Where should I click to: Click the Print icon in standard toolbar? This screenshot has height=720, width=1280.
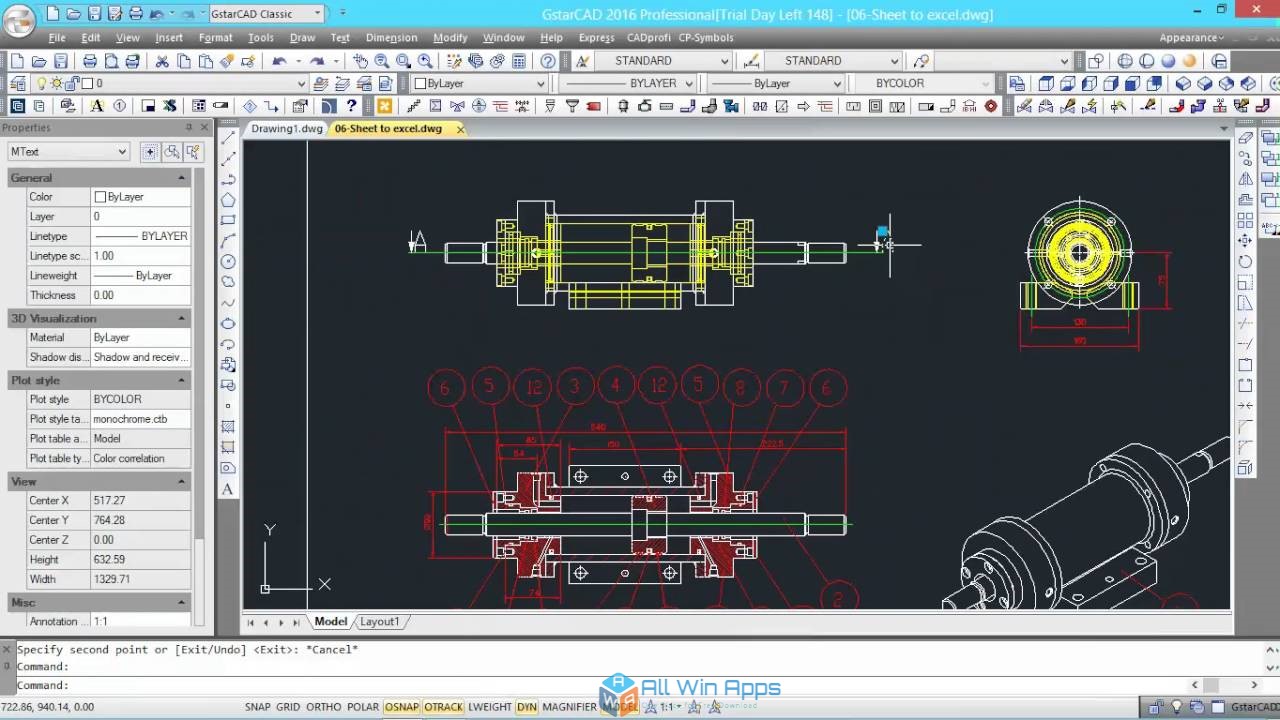[x=90, y=61]
